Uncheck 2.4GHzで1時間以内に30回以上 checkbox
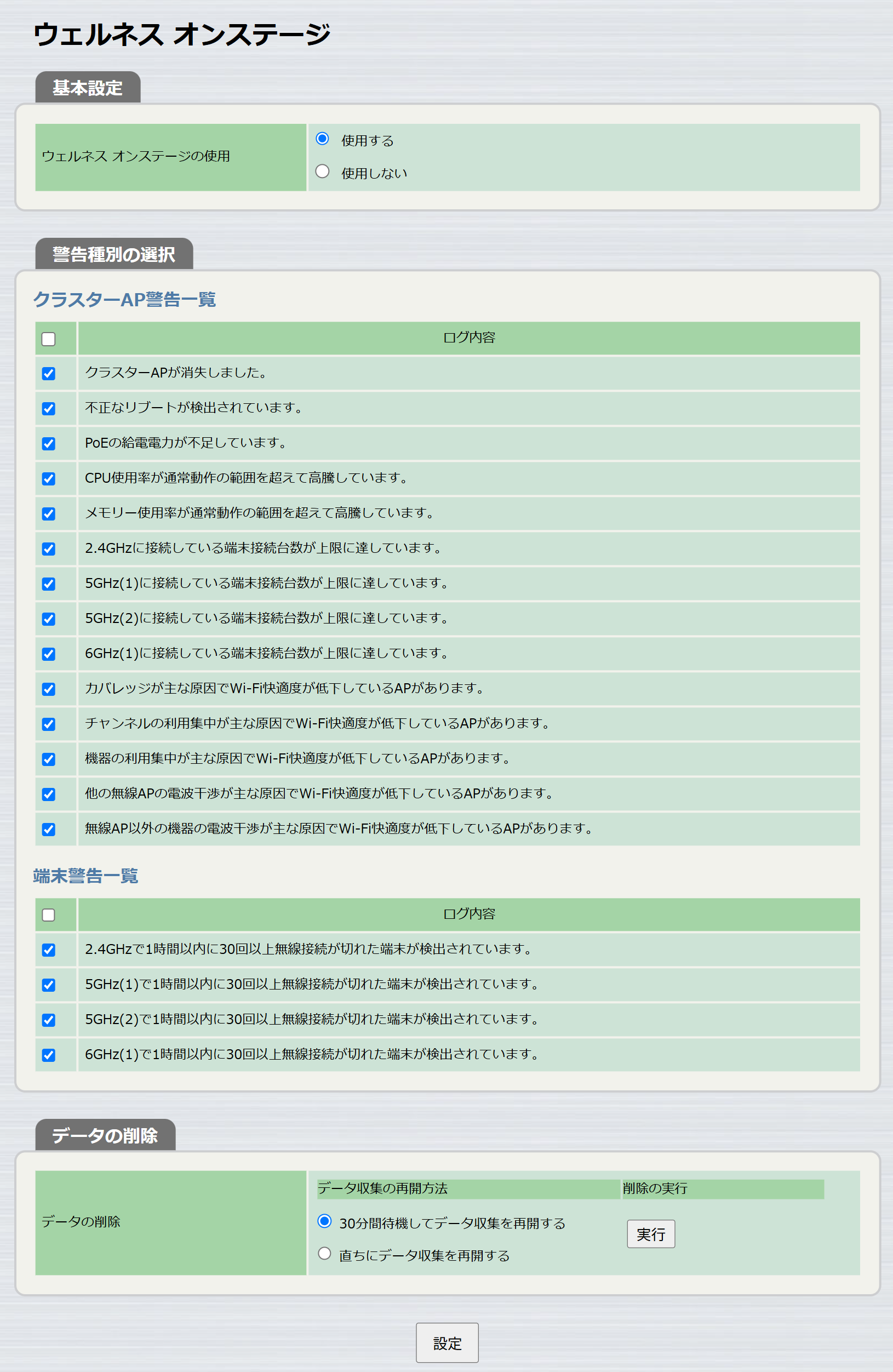The width and height of the screenshot is (893, 1372). (48, 950)
